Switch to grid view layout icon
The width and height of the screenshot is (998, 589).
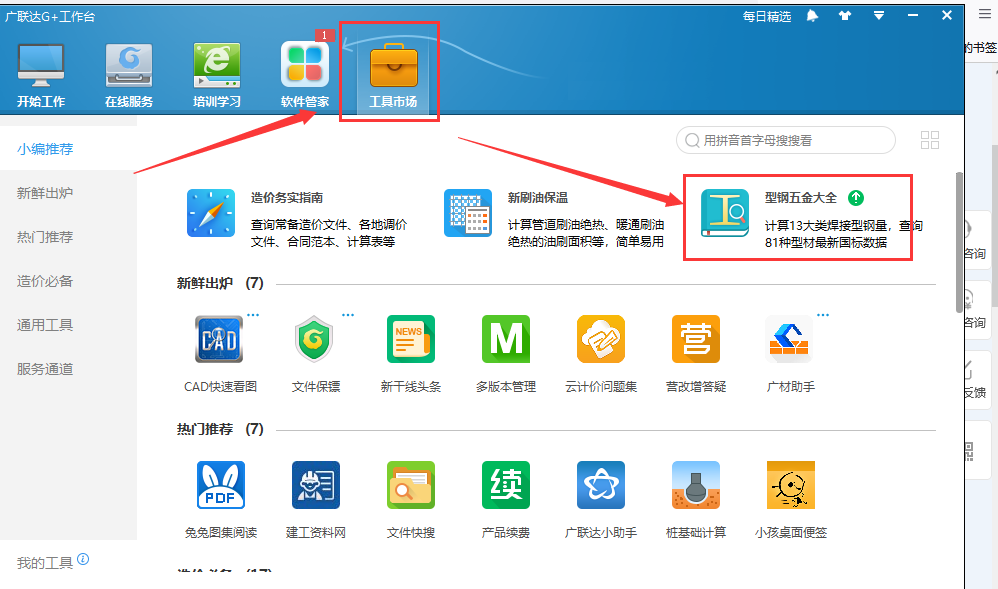[930, 140]
